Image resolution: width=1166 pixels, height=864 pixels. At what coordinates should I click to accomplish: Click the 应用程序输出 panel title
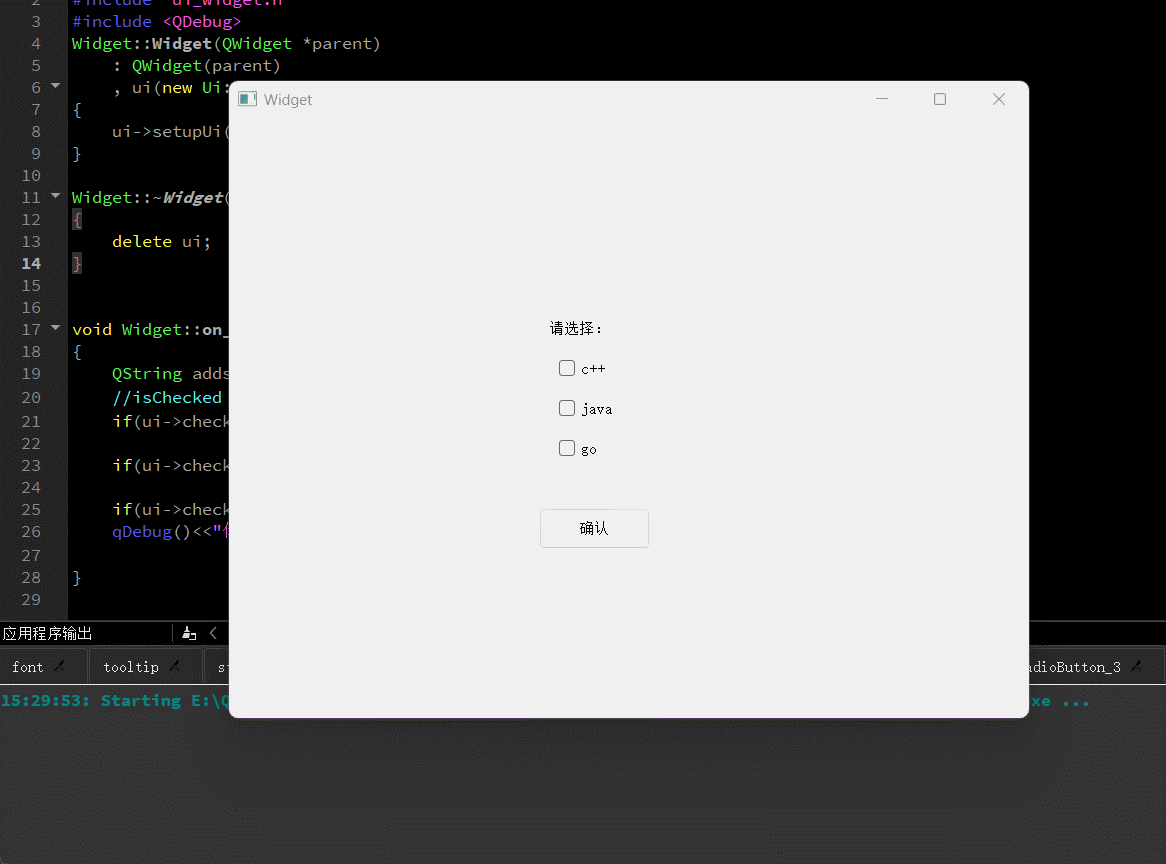48,634
